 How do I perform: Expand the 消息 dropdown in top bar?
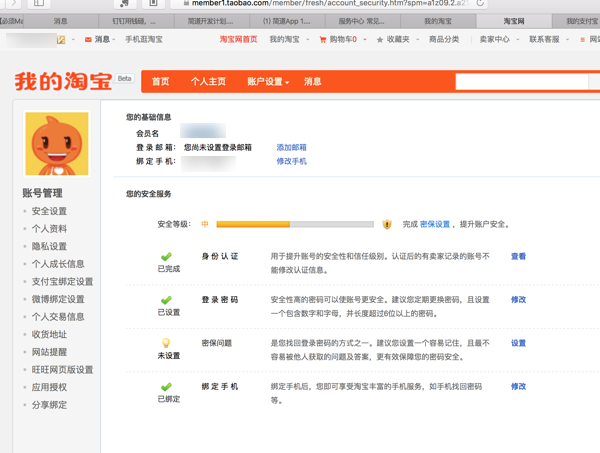114,39
